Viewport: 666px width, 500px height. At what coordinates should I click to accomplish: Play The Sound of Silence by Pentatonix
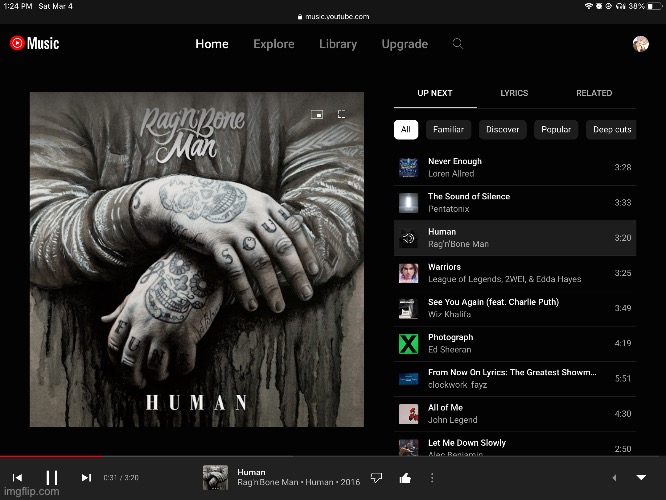pos(515,203)
